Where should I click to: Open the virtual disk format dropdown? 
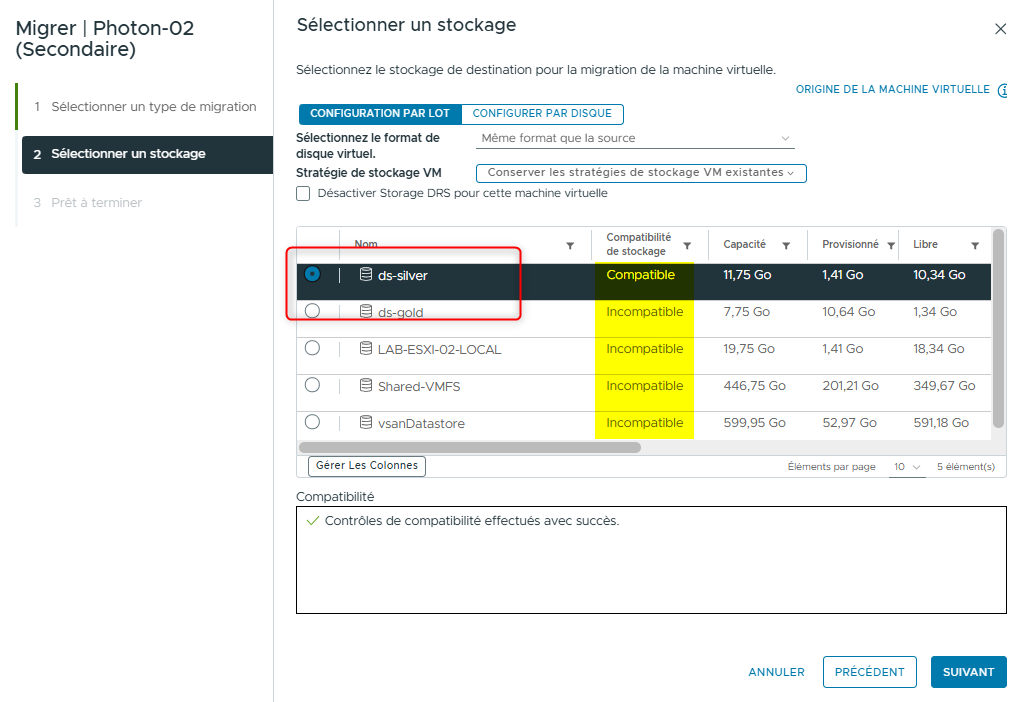click(x=635, y=137)
